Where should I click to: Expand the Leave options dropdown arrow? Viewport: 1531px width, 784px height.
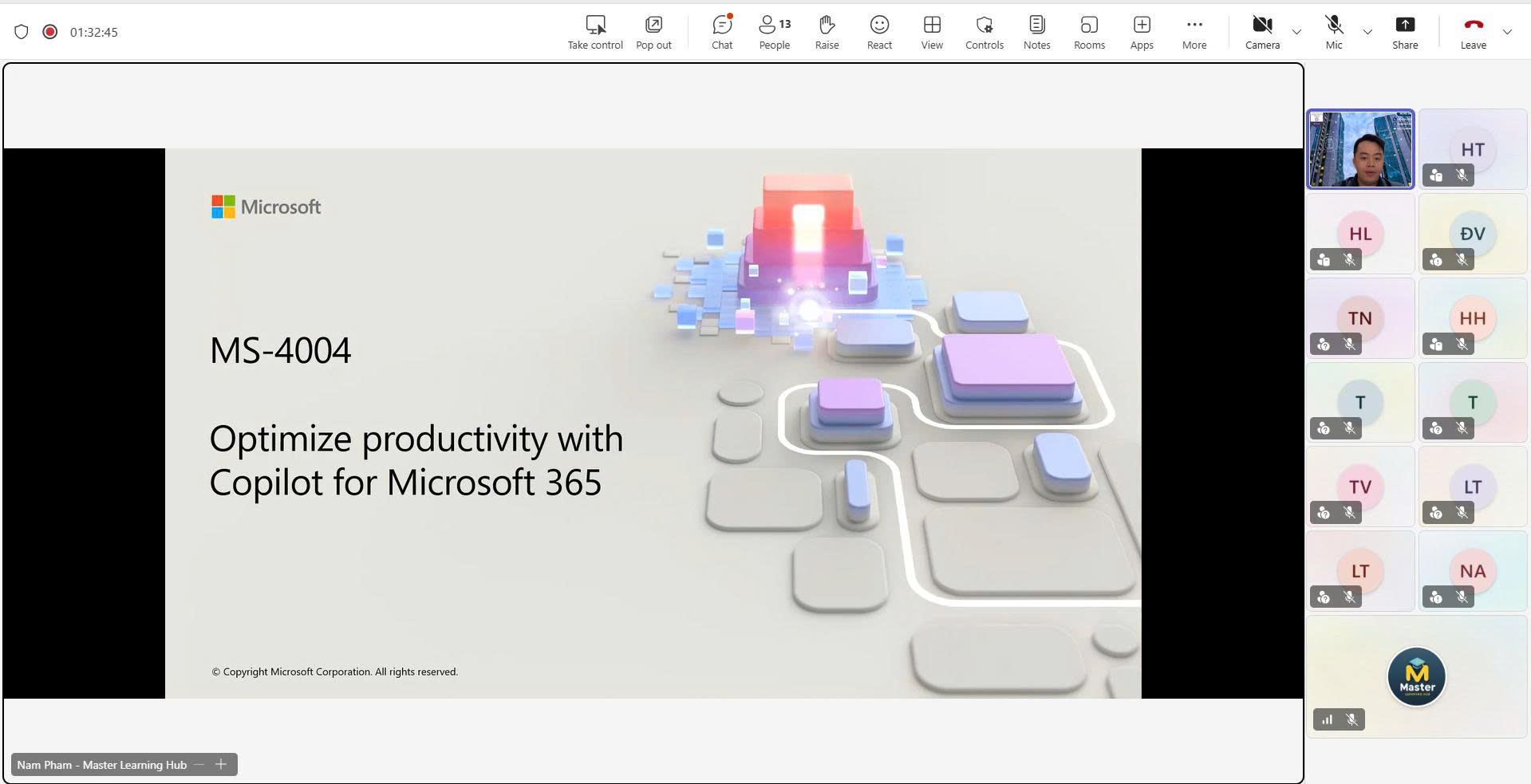(x=1507, y=32)
